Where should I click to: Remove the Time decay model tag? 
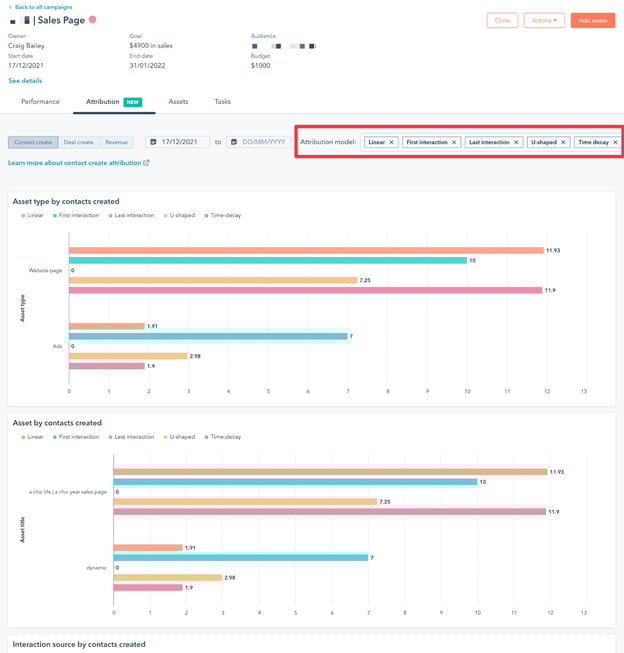(x=615, y=143)
